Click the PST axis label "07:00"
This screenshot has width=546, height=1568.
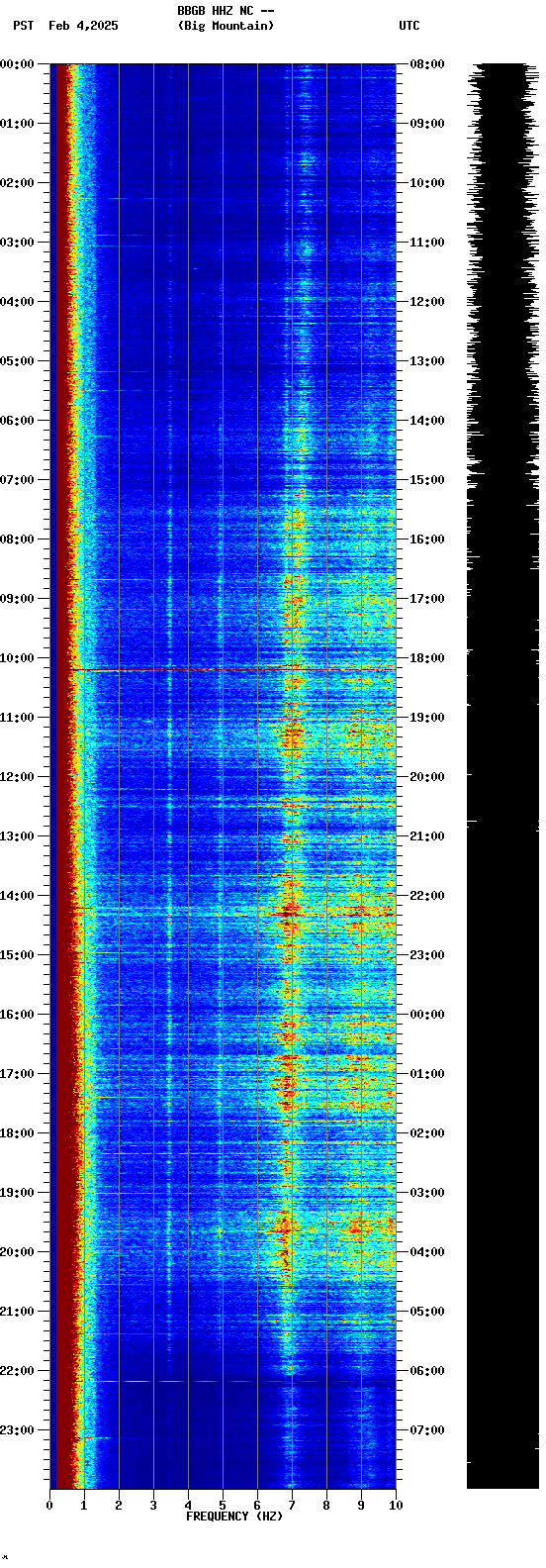pyautogui.click(x=17, y=480)
